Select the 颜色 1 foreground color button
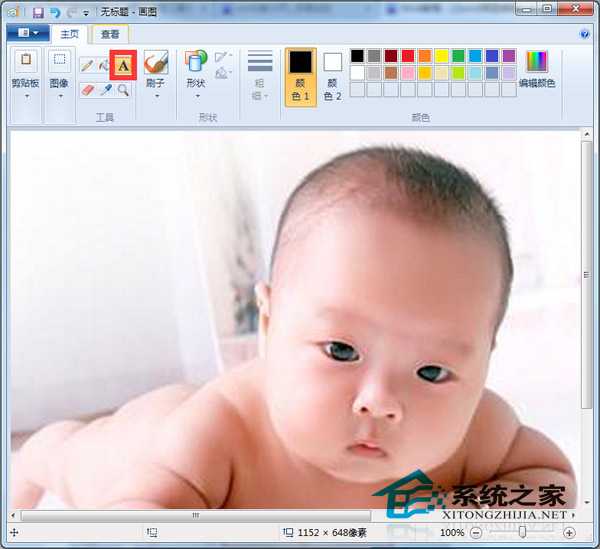 click(300, 77)
